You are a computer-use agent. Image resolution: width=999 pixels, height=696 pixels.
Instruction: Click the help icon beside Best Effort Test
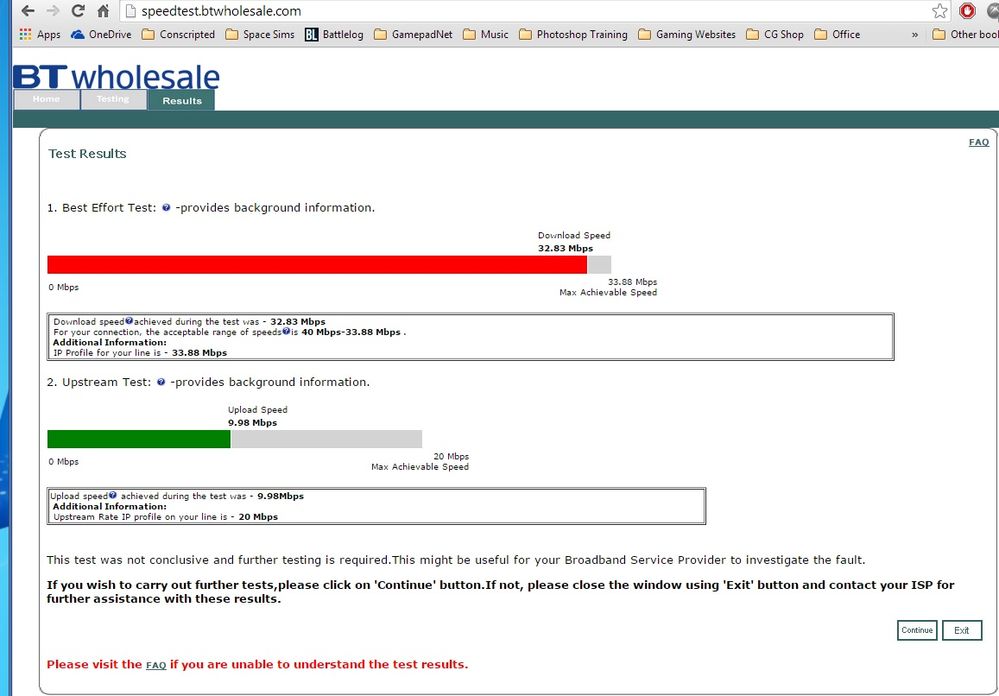pos(166,207)
